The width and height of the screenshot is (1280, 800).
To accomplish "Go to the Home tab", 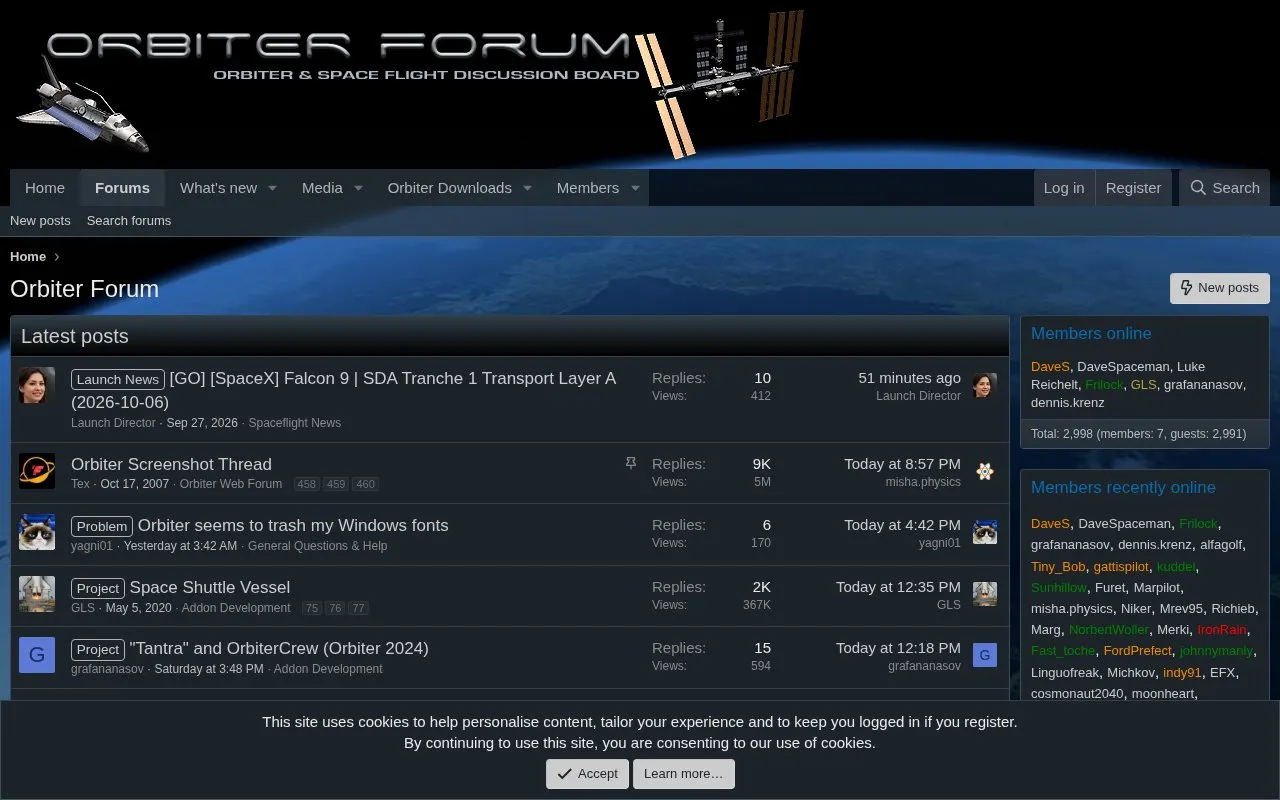I will tap(45, 188).
